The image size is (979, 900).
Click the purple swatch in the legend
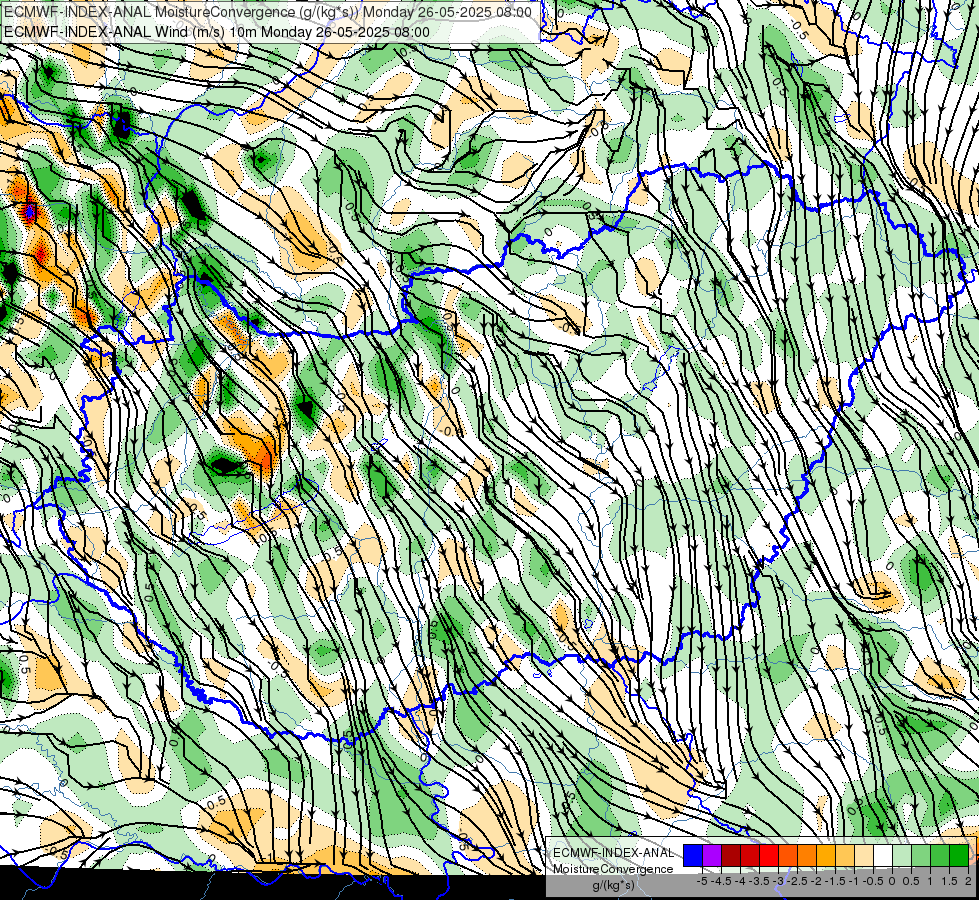pyautogui.click(x=712, y=856)
